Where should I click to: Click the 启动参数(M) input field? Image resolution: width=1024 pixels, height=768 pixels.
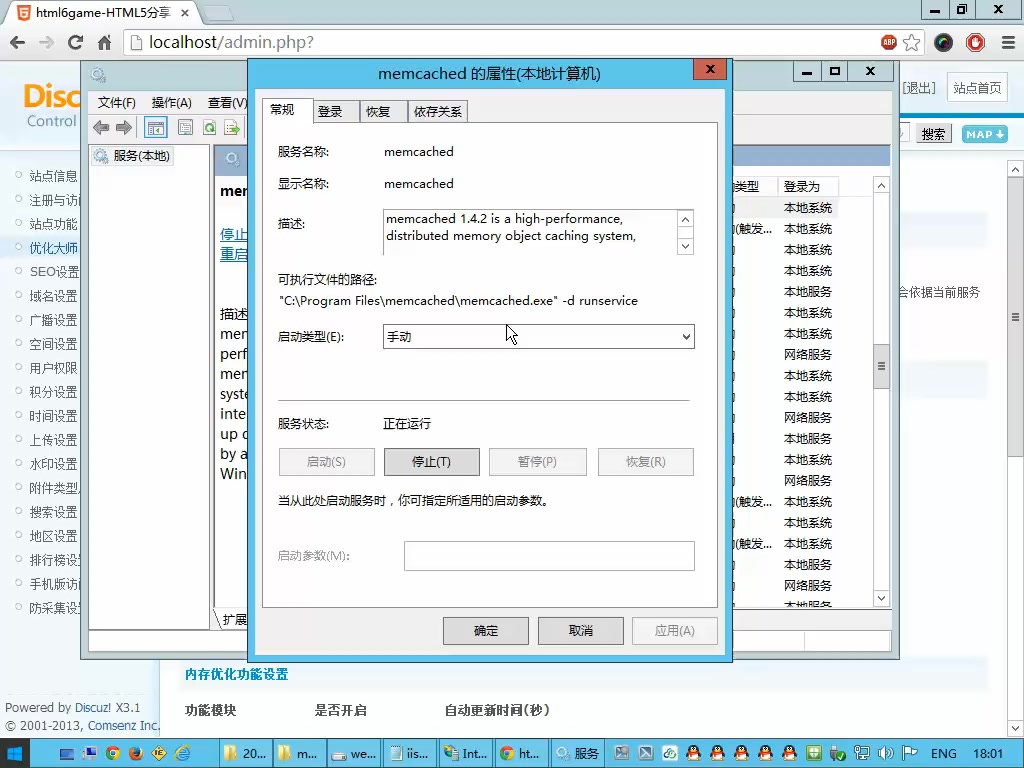click(549, 556)
